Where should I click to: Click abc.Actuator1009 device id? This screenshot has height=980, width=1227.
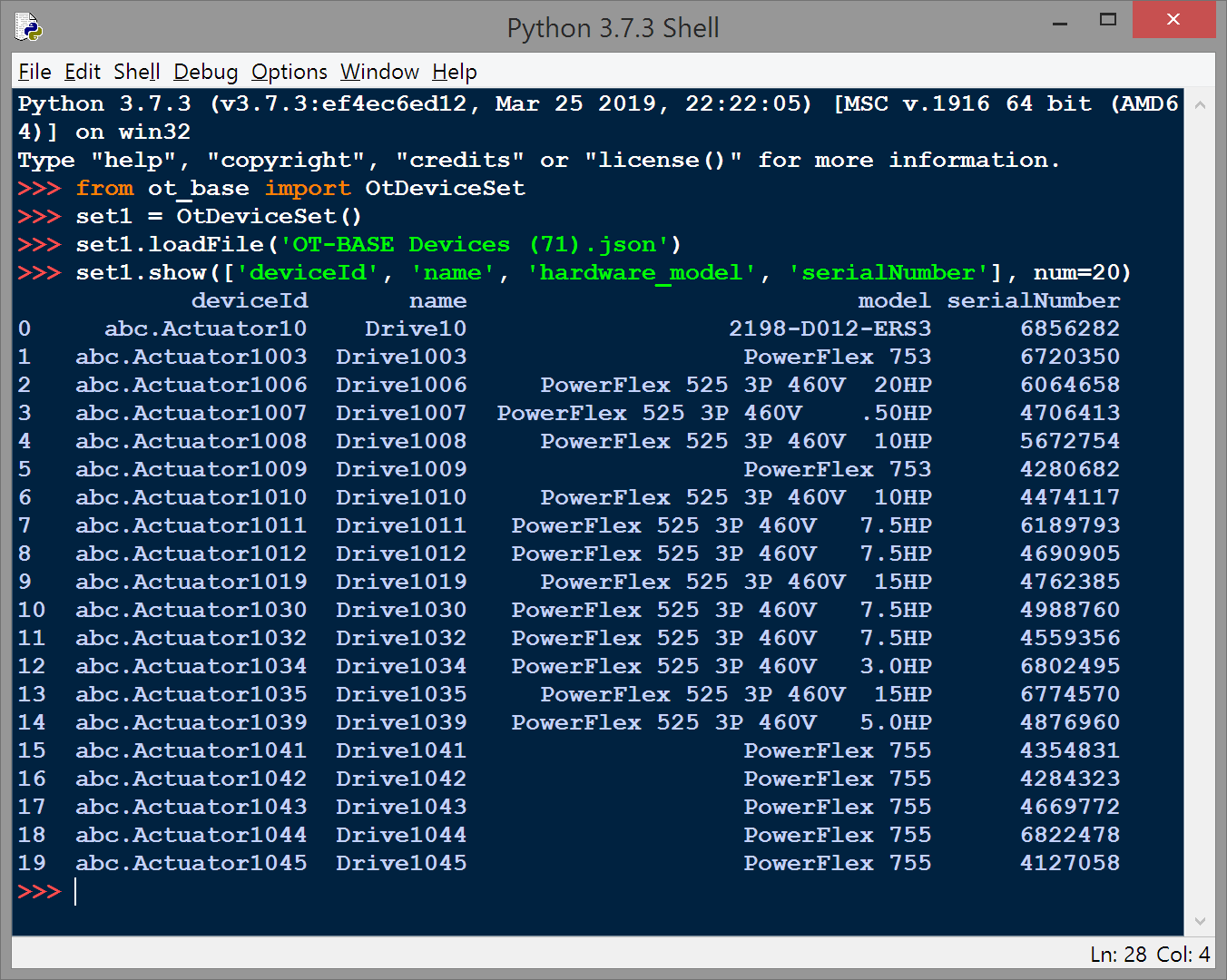191,469
